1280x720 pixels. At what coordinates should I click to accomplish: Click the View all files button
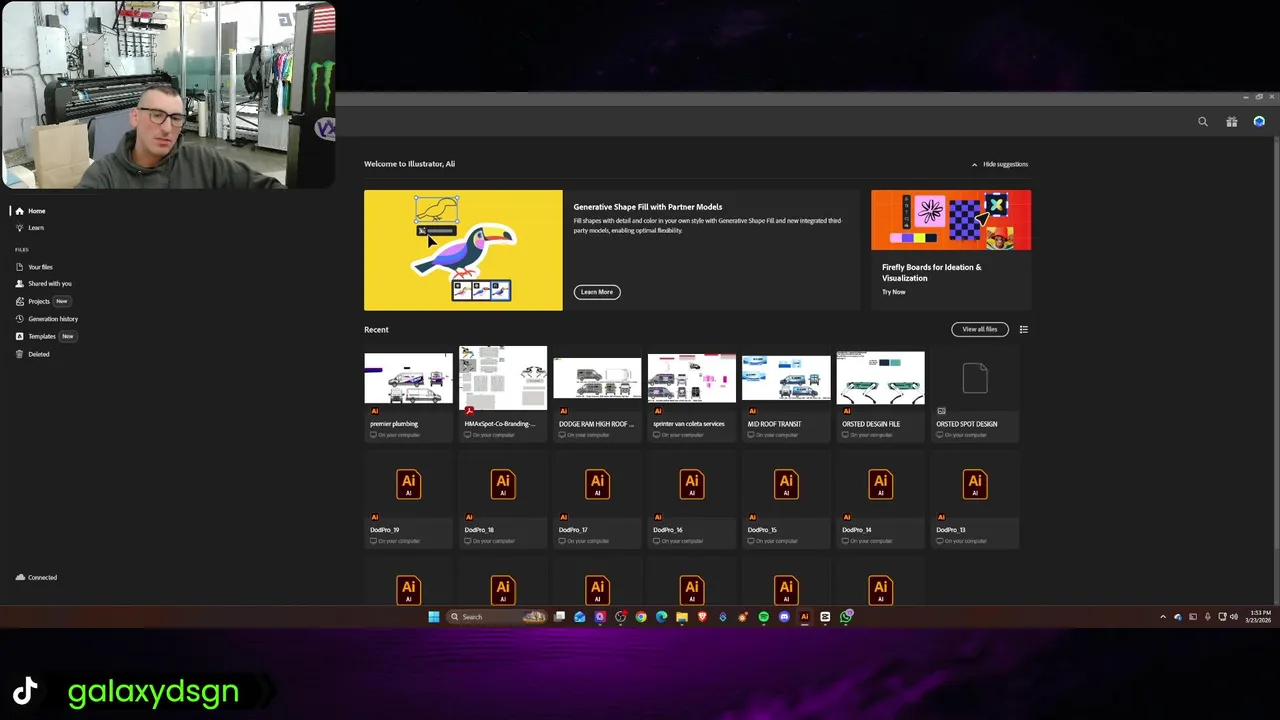point(980,329)
